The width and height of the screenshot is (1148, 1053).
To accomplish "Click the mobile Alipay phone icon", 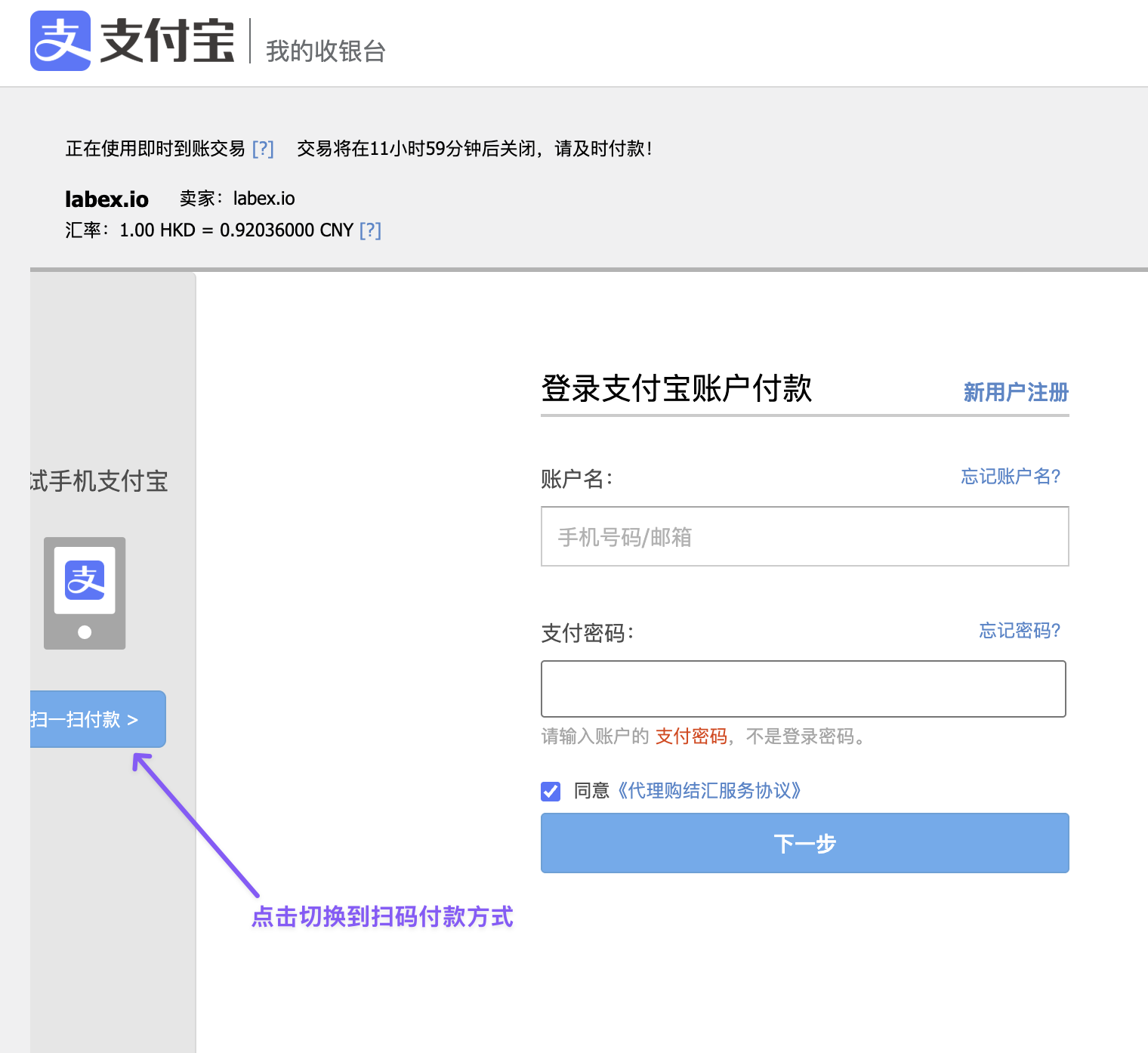I will (x=85, y=593).
